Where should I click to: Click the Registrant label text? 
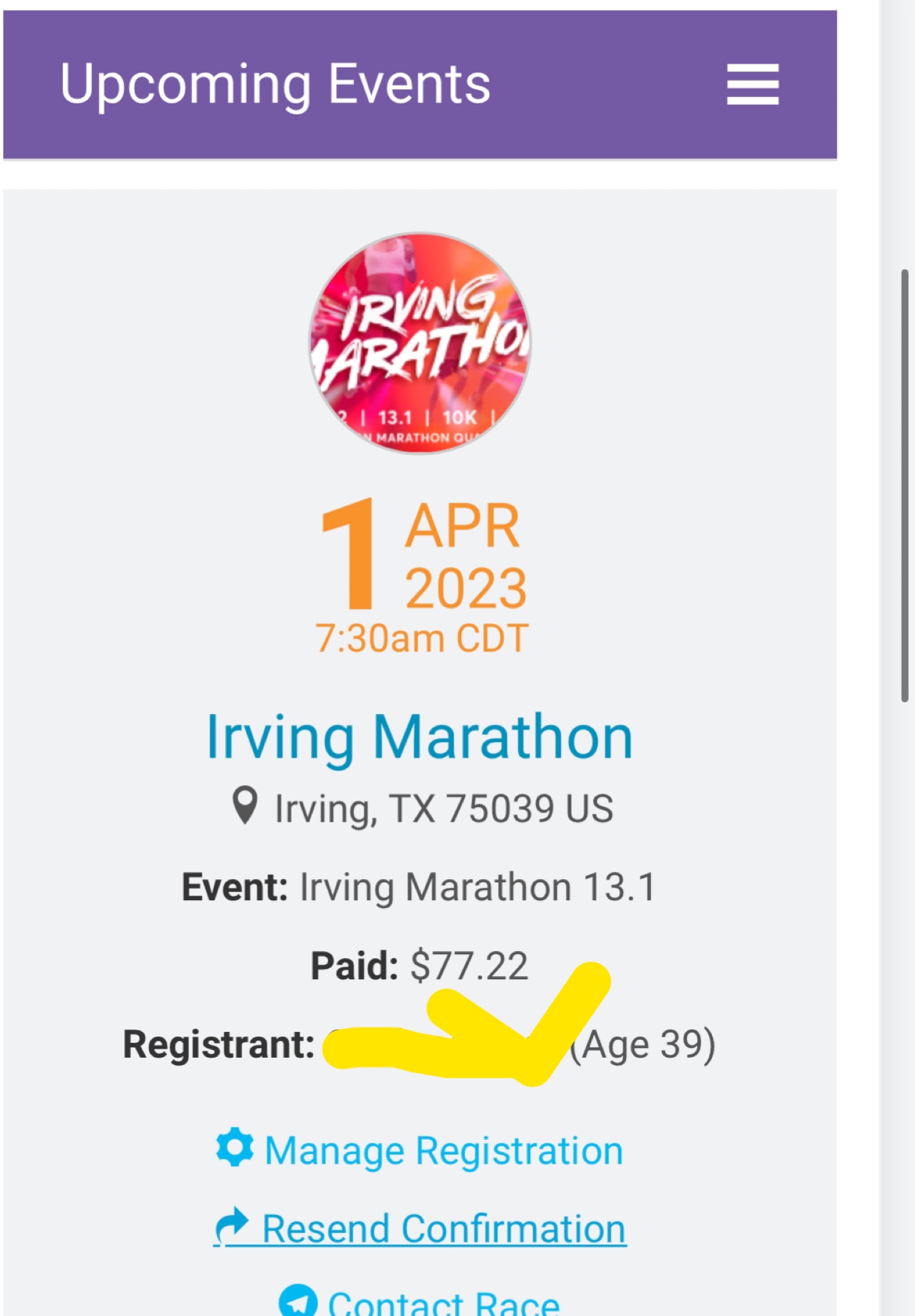pos(219,1044)
